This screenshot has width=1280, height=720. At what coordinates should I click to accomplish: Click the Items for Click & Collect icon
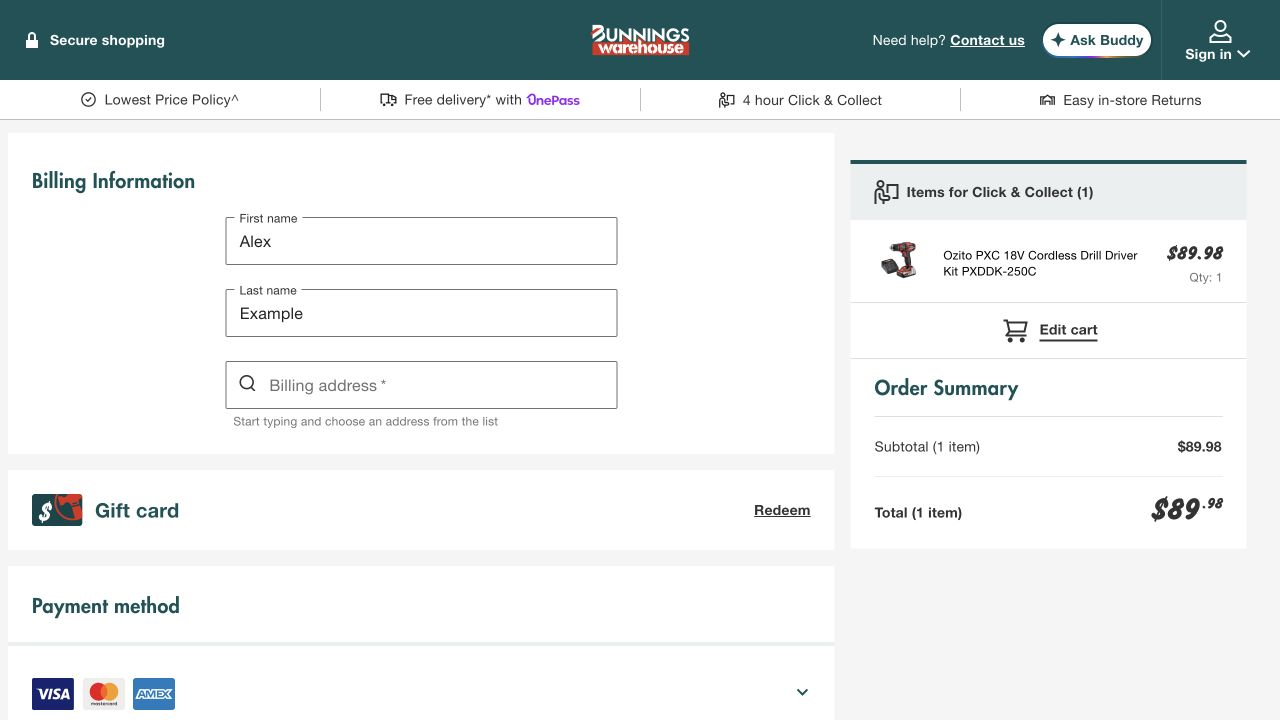[x=886, y=192]
